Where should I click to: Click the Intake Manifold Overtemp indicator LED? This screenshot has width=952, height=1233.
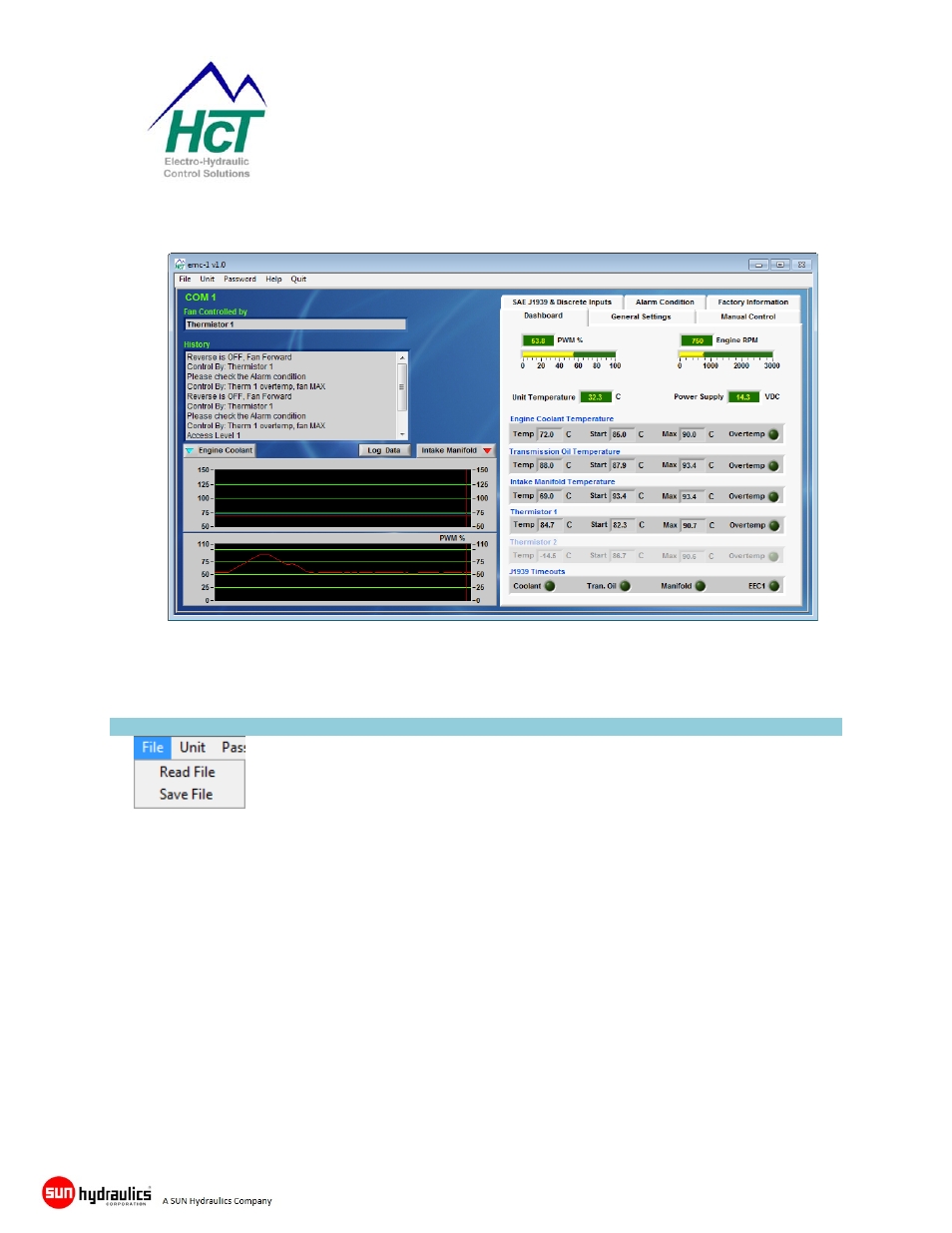coord(773,496)
